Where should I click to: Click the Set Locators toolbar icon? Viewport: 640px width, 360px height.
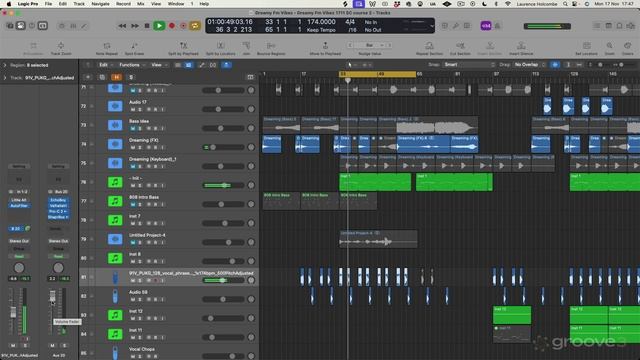click(x=587, y=46)
